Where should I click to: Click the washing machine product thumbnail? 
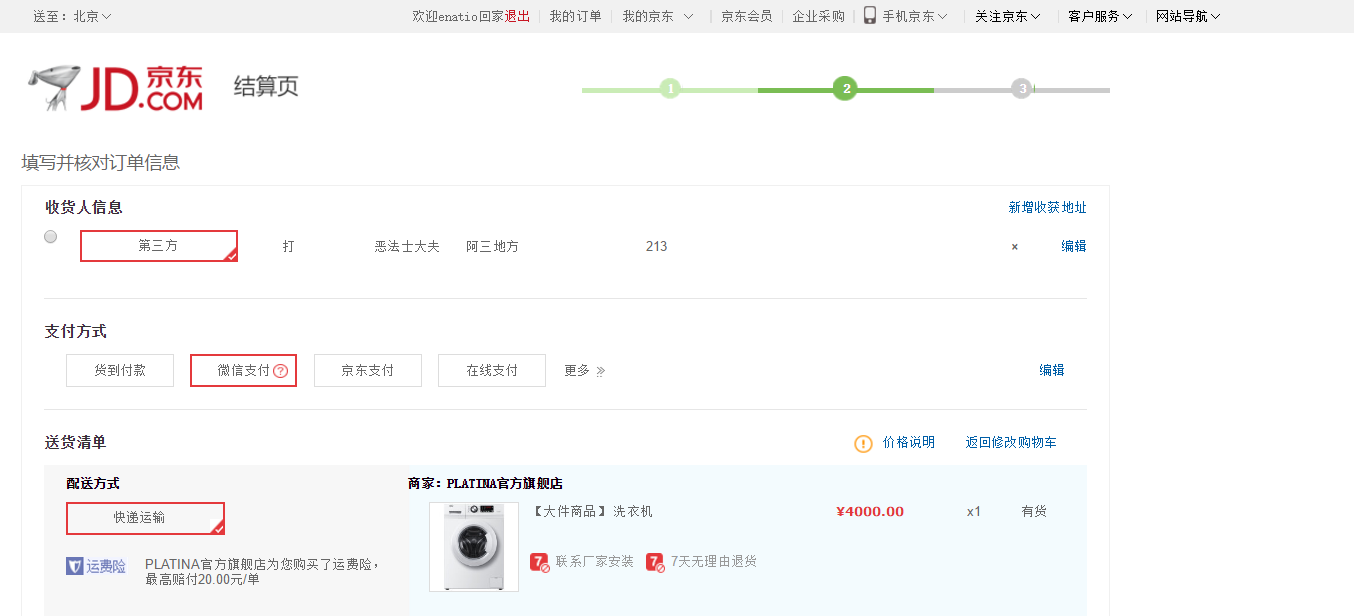[x=473, y=547]
